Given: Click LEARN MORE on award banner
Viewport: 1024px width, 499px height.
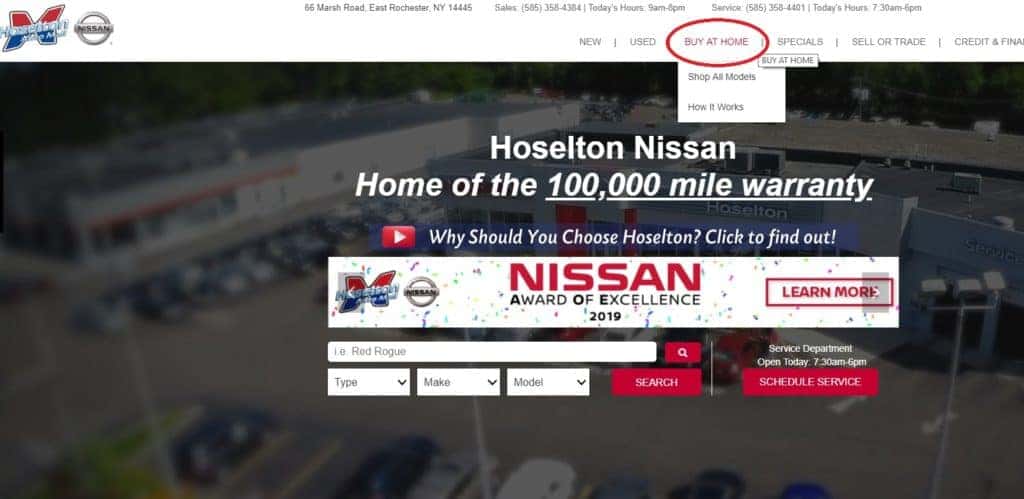Looking at the screenshot, I should (x=829, y=292).
